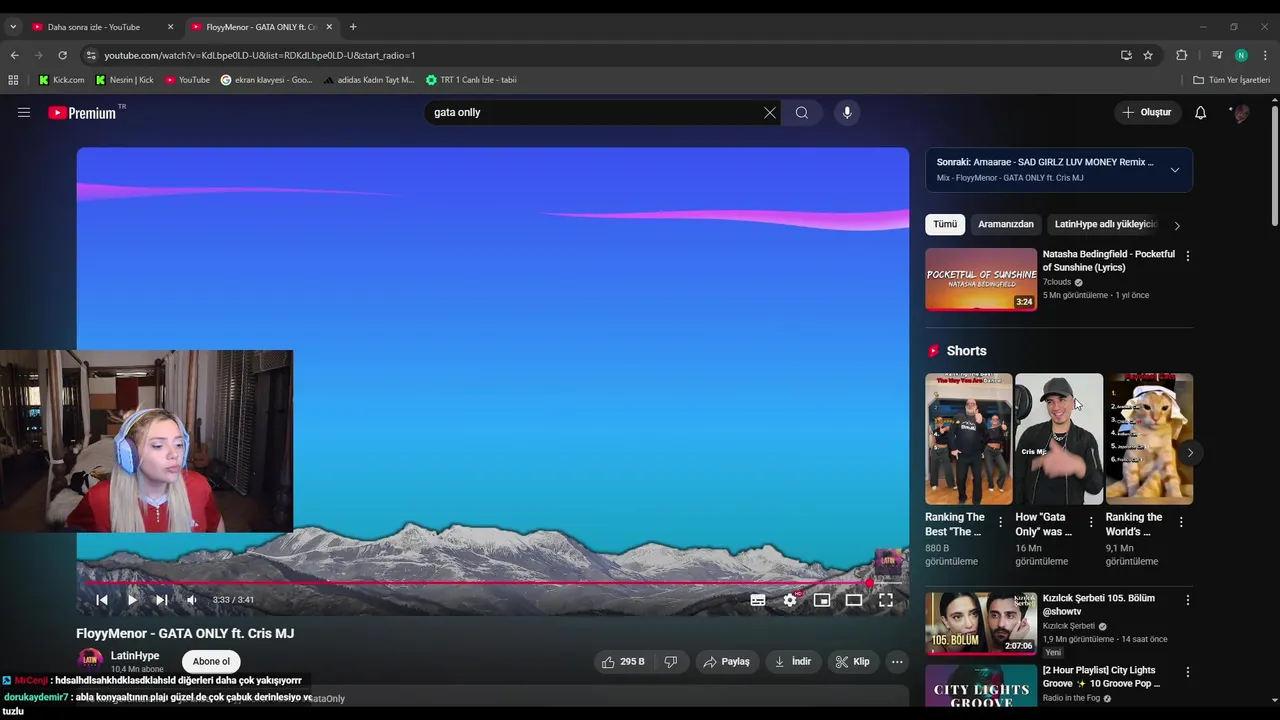Click the Oluştur create button
1280x720 pixels.
point(1147,113)
